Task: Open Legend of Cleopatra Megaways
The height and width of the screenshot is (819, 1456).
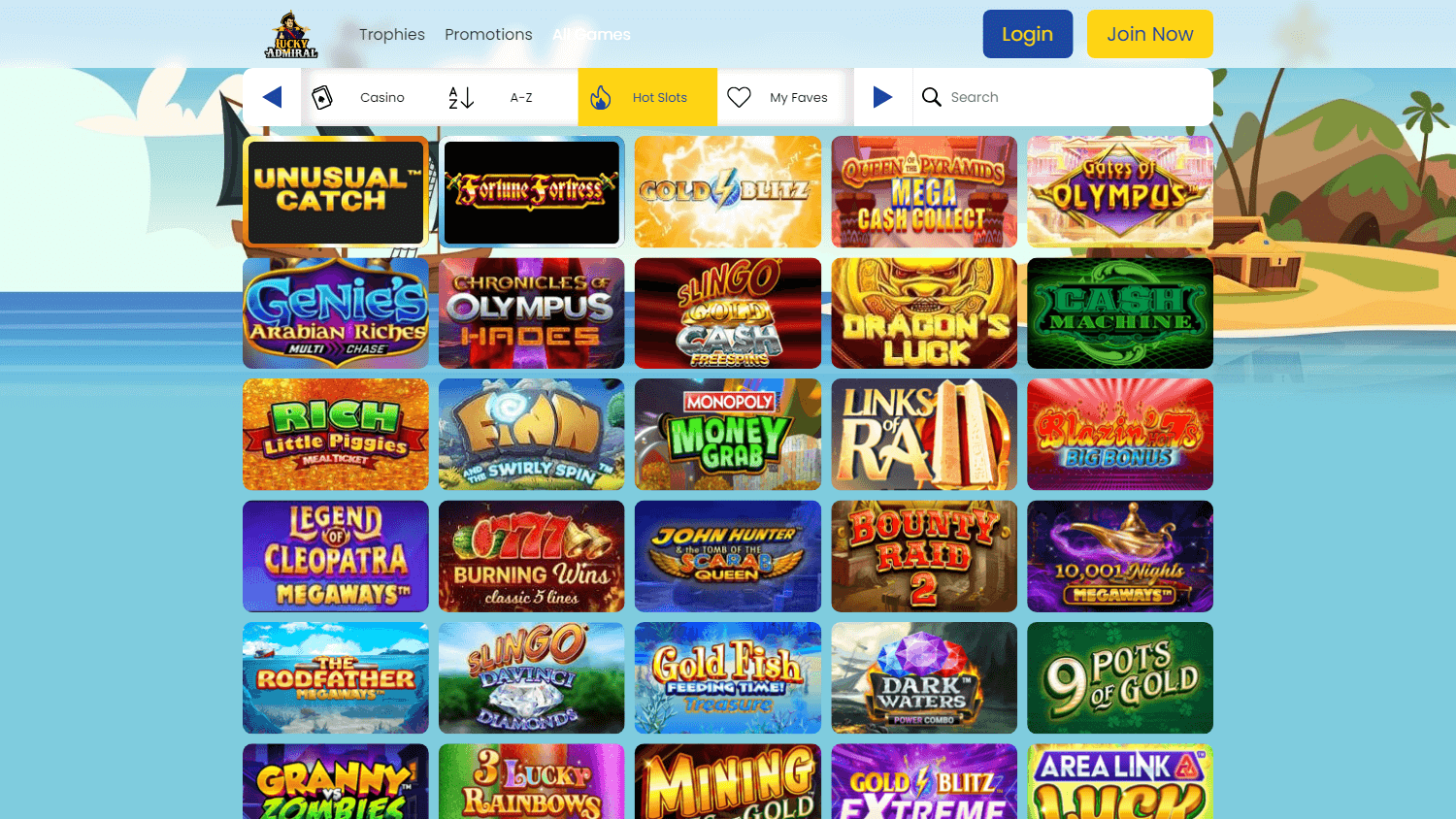Action: click(336, 556)
